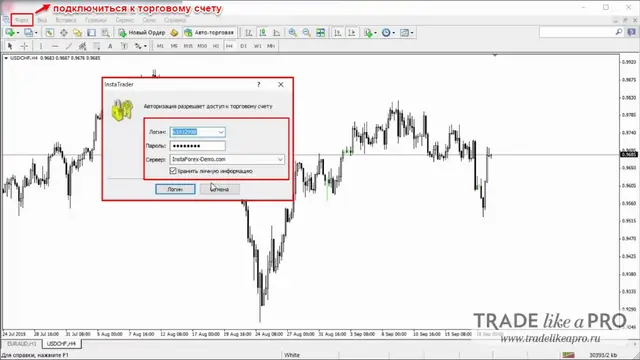The width and height of the screenshot is (640, 360).
Task: Open the Справка menu
Action: pos(175,20)
